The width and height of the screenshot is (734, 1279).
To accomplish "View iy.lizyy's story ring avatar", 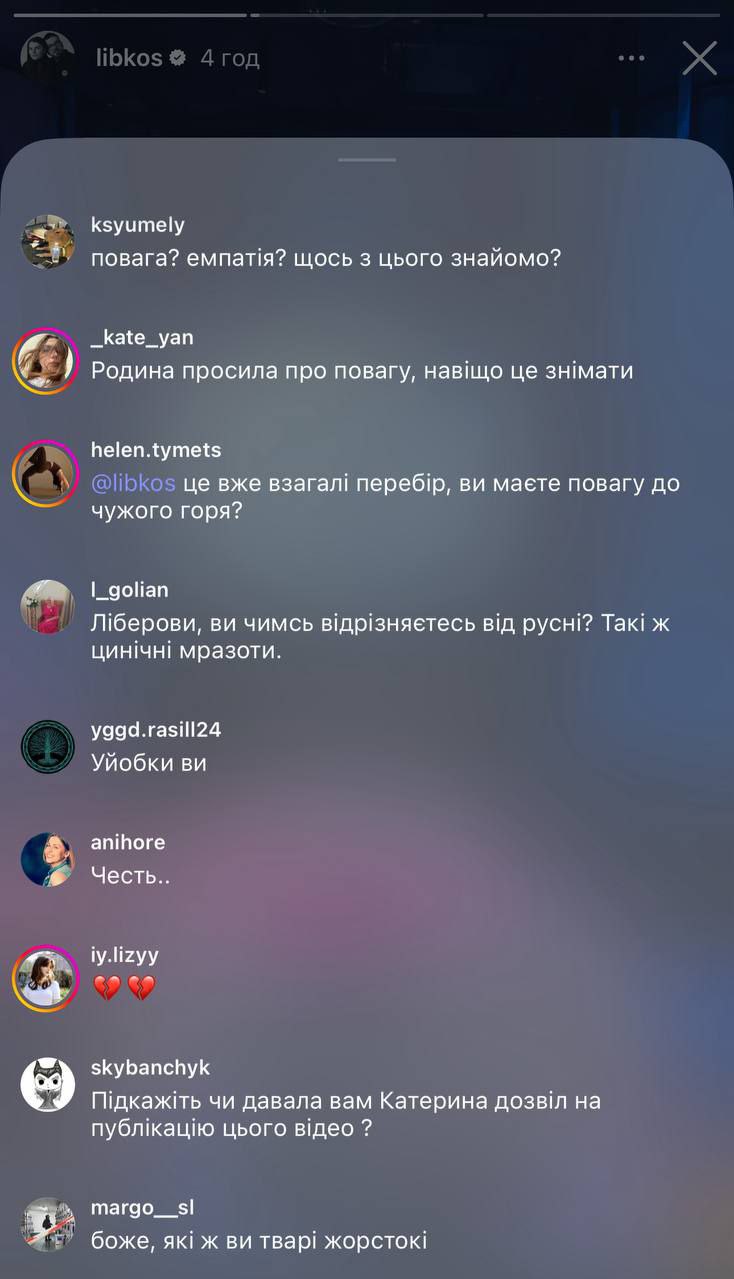I will tap(46, 977).
